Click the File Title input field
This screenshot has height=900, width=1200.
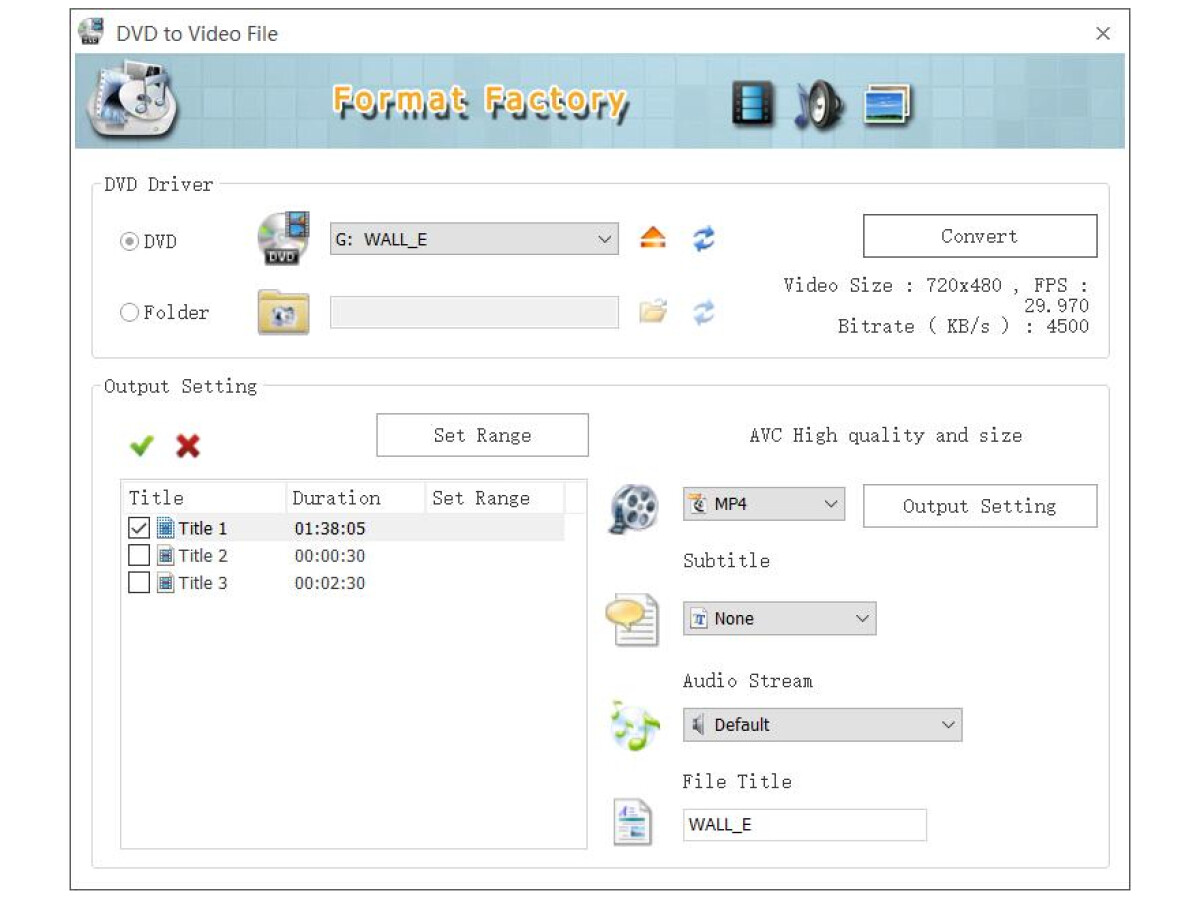pyautogui.click(x=805, y=825)
